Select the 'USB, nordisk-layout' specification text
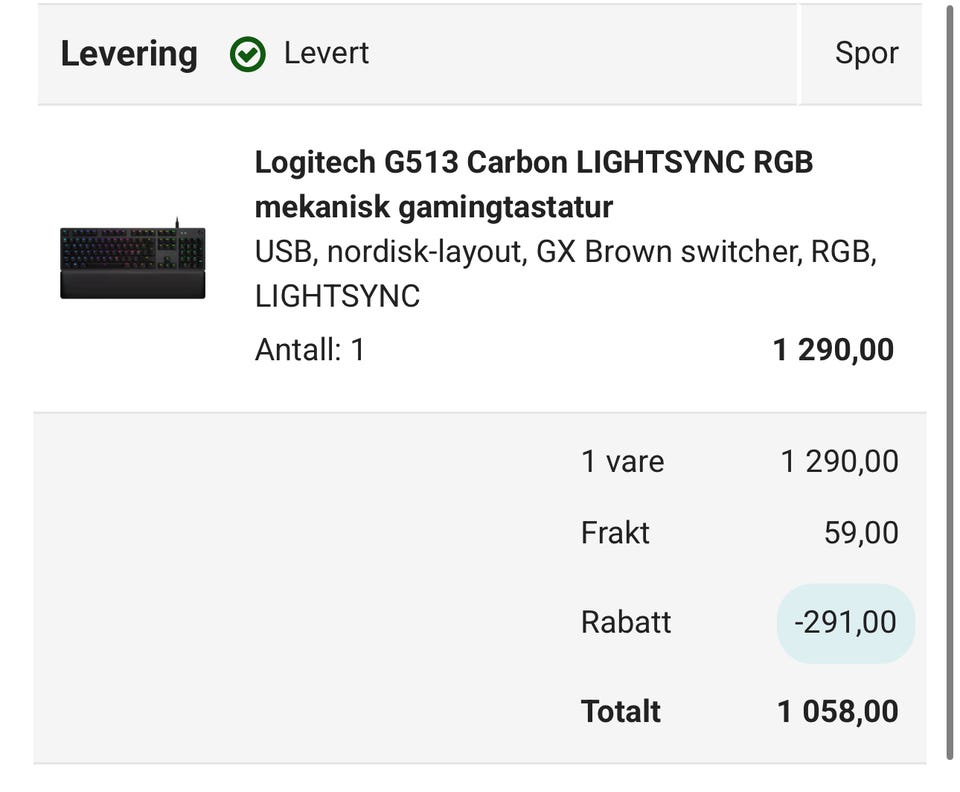Image resolution: width=960 pixels, height=792 pixels. point(390,252)
